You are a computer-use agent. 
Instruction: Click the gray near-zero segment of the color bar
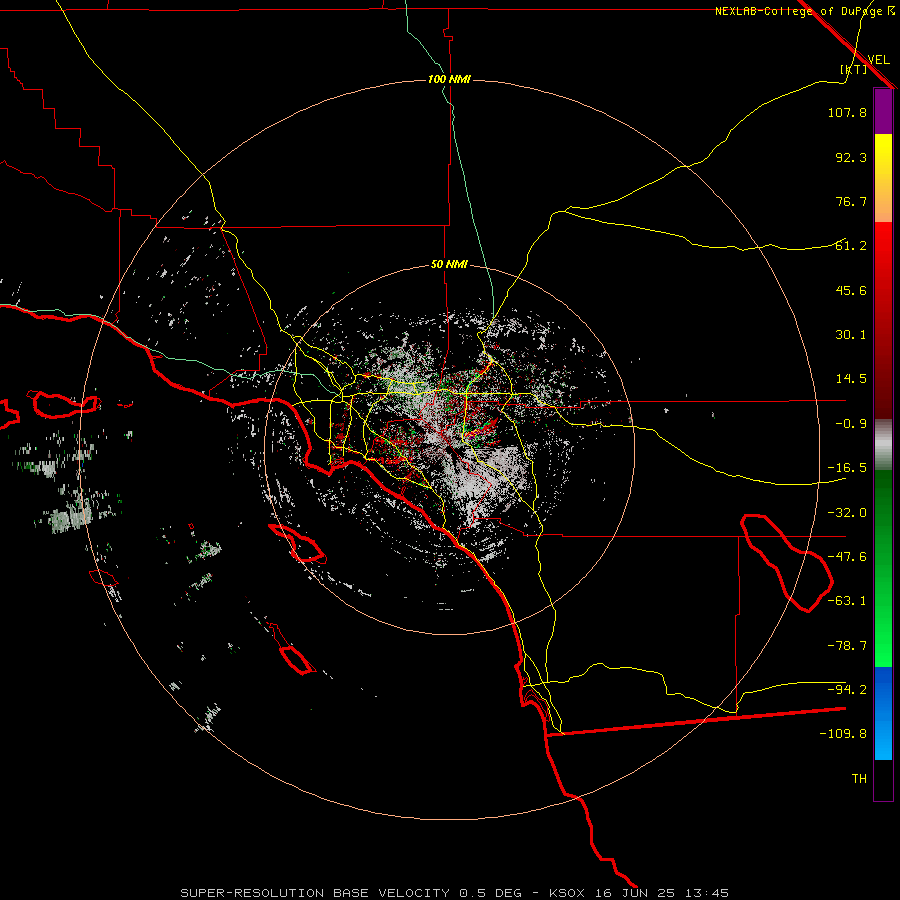(883, 445)
